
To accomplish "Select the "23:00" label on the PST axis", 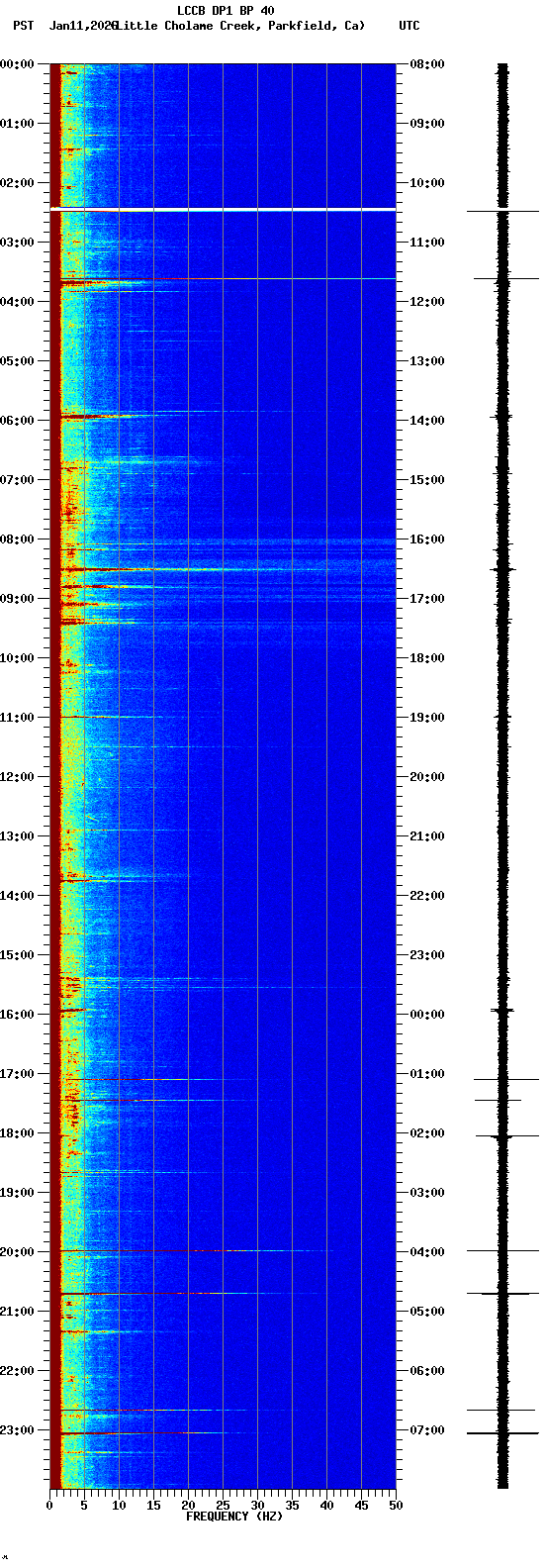I will click(17, 1430).
